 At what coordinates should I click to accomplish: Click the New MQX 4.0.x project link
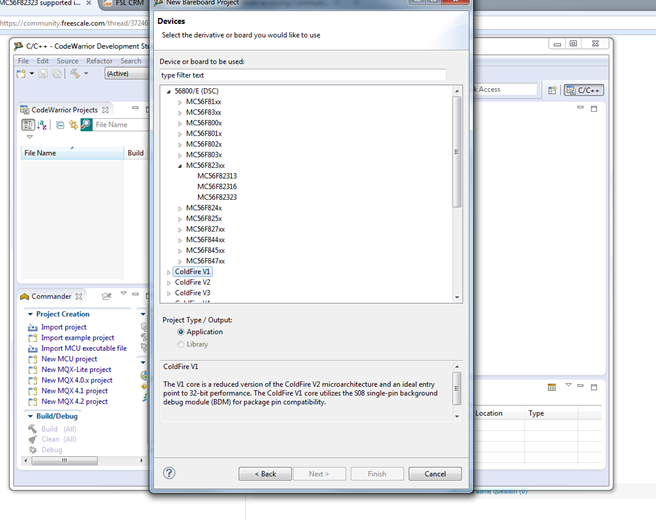coord(77,380)
